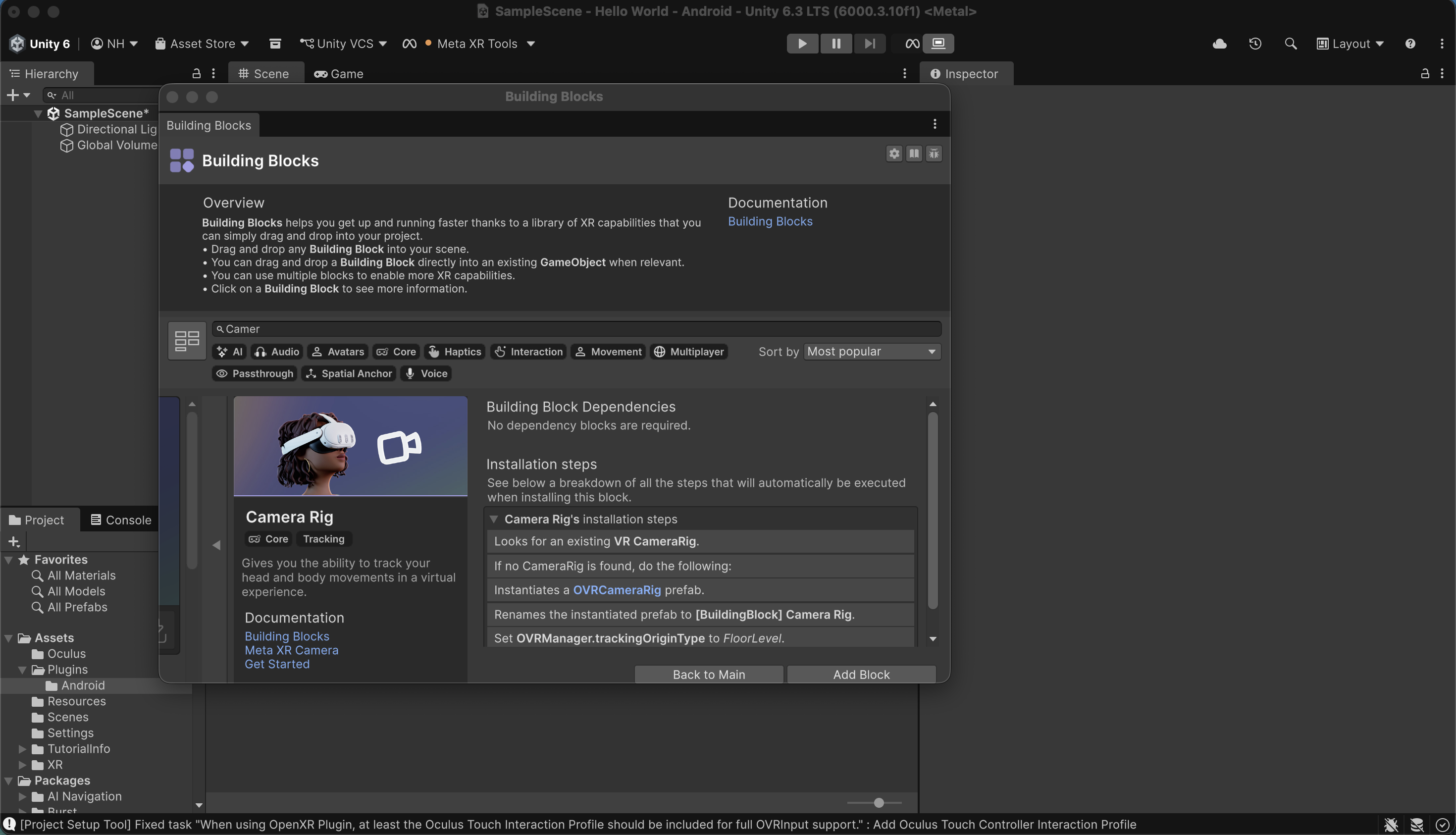Click the Pause playback button

pyautogui.click(x=835, y=44)
